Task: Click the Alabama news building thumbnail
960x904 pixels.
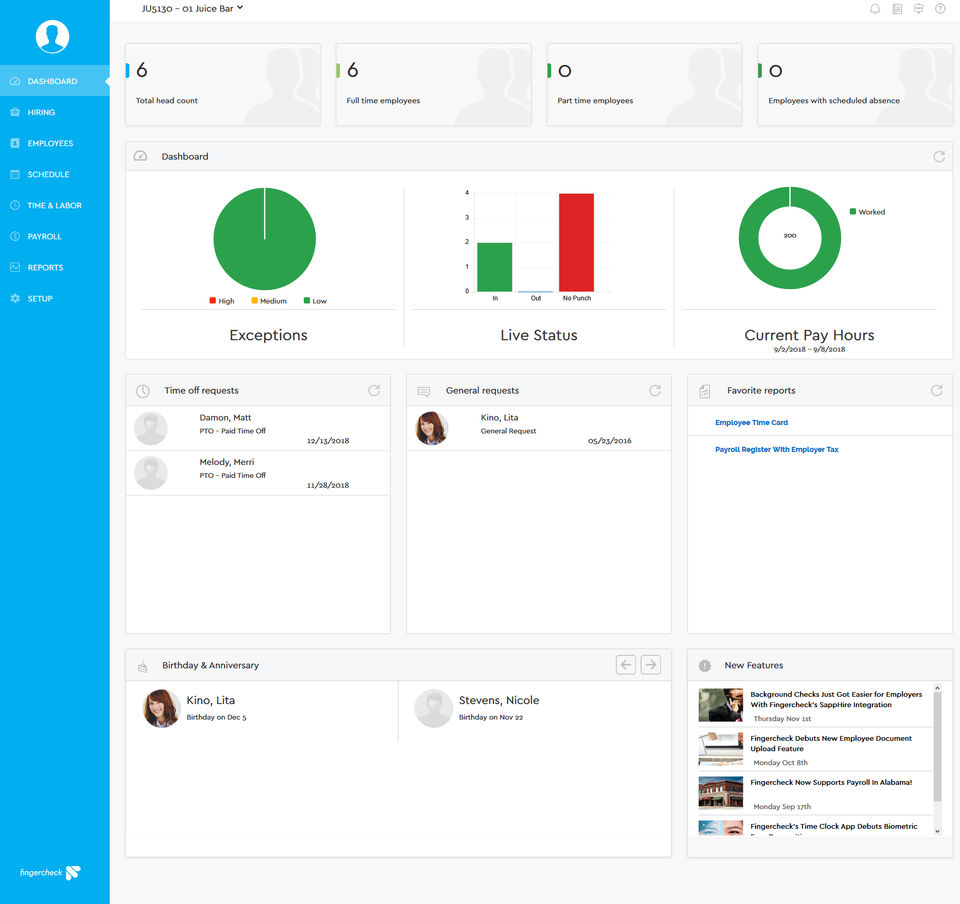Action: tap(721, 793)
